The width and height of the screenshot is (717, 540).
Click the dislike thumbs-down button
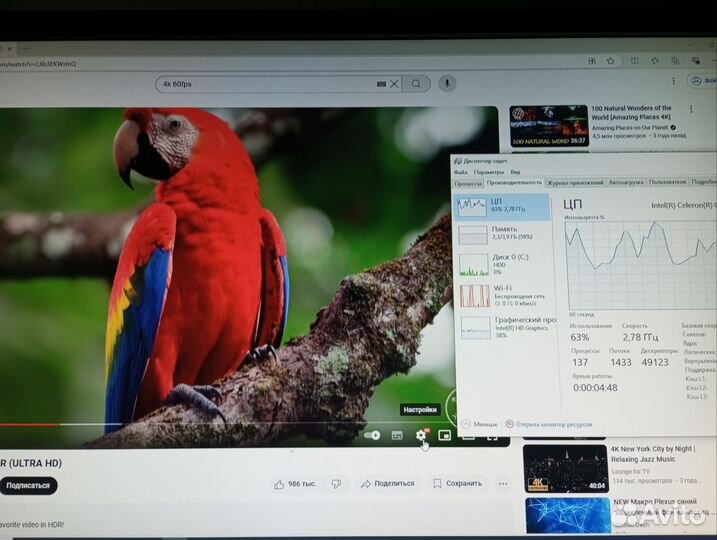point(336,484)
